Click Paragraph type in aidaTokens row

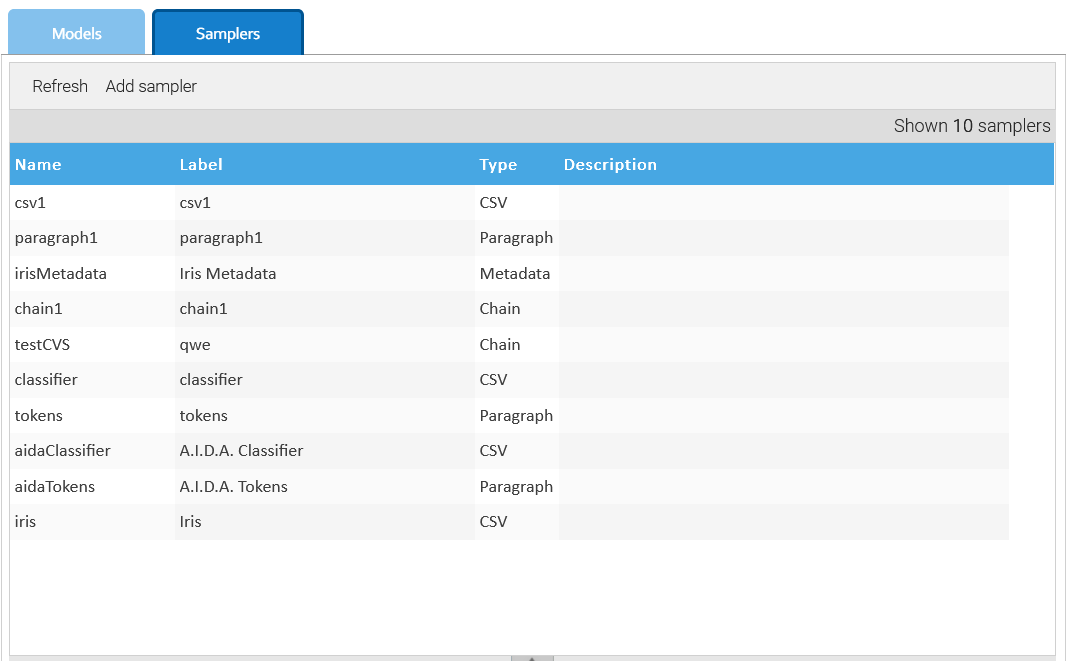point(517,487)
